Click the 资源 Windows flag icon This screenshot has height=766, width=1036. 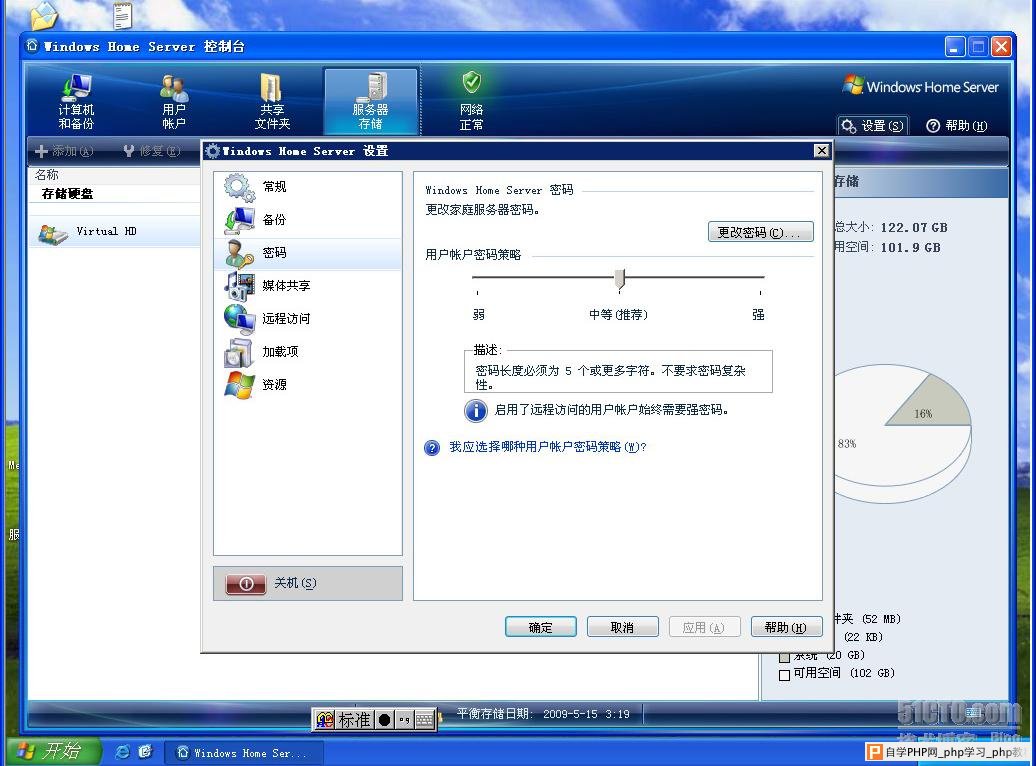point(239,385)
